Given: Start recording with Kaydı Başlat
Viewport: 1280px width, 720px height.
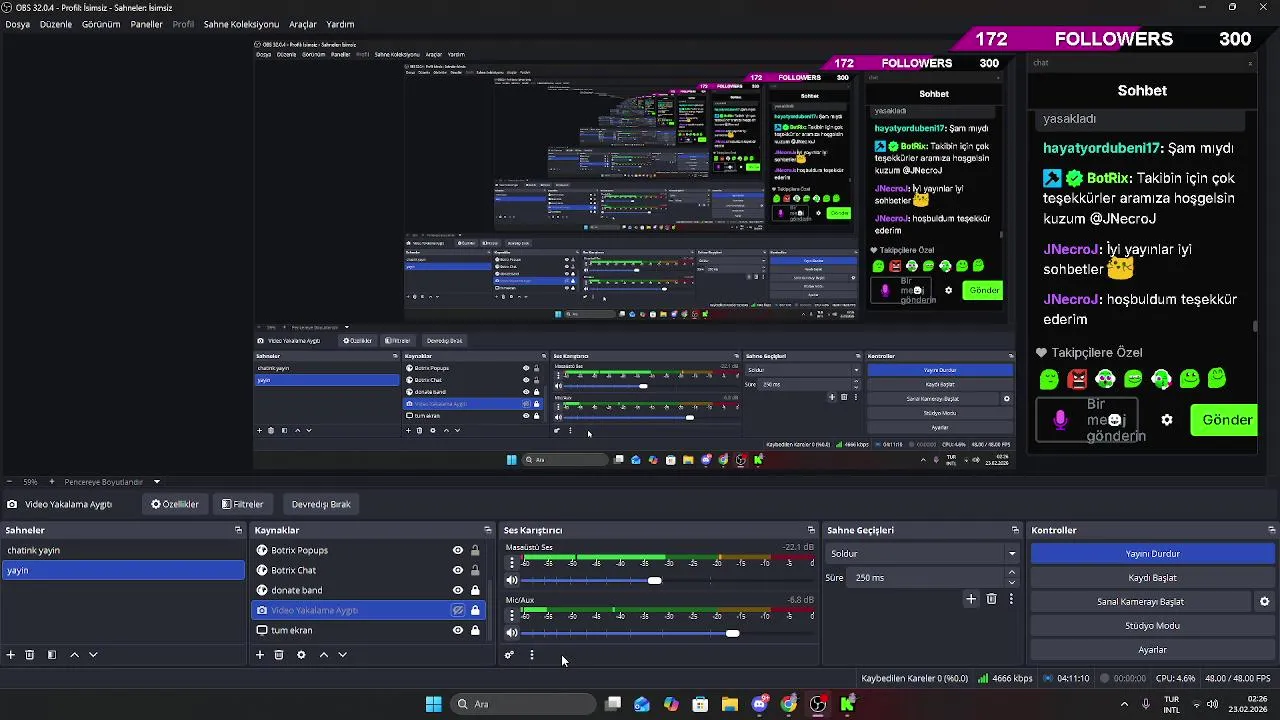Looking at the screenshot, I should coord(1152,578).
